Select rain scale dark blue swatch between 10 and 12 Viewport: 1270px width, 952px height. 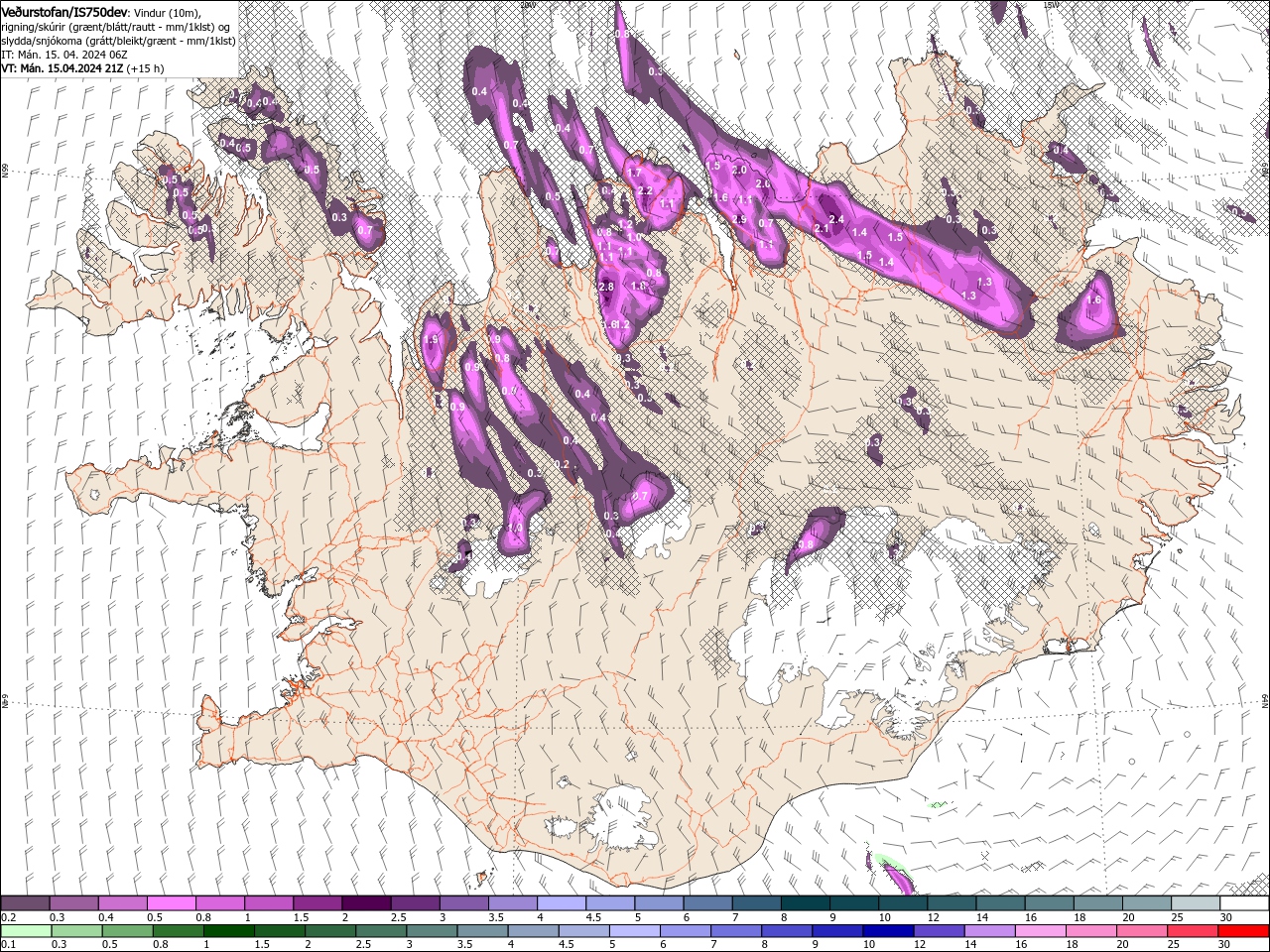coord(887,931)
